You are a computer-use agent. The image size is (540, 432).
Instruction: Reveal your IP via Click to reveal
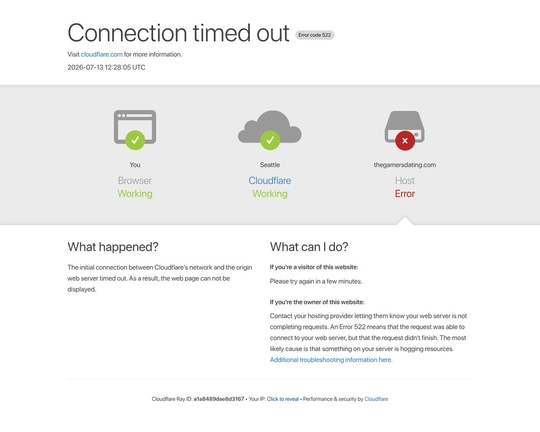pos(283,399)
